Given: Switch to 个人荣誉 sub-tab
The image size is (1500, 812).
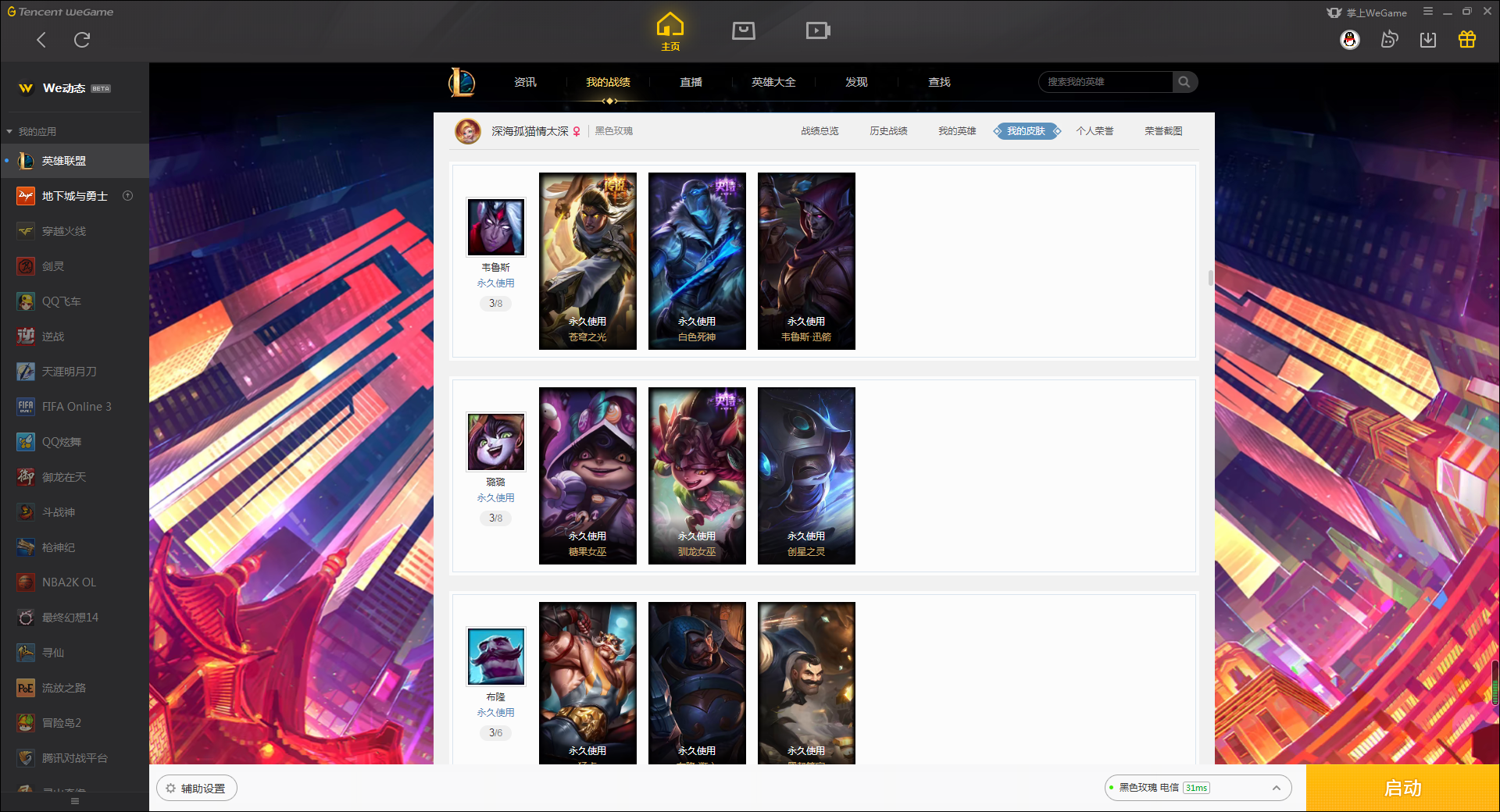Looking at the screenshot, I should 1095,131.
